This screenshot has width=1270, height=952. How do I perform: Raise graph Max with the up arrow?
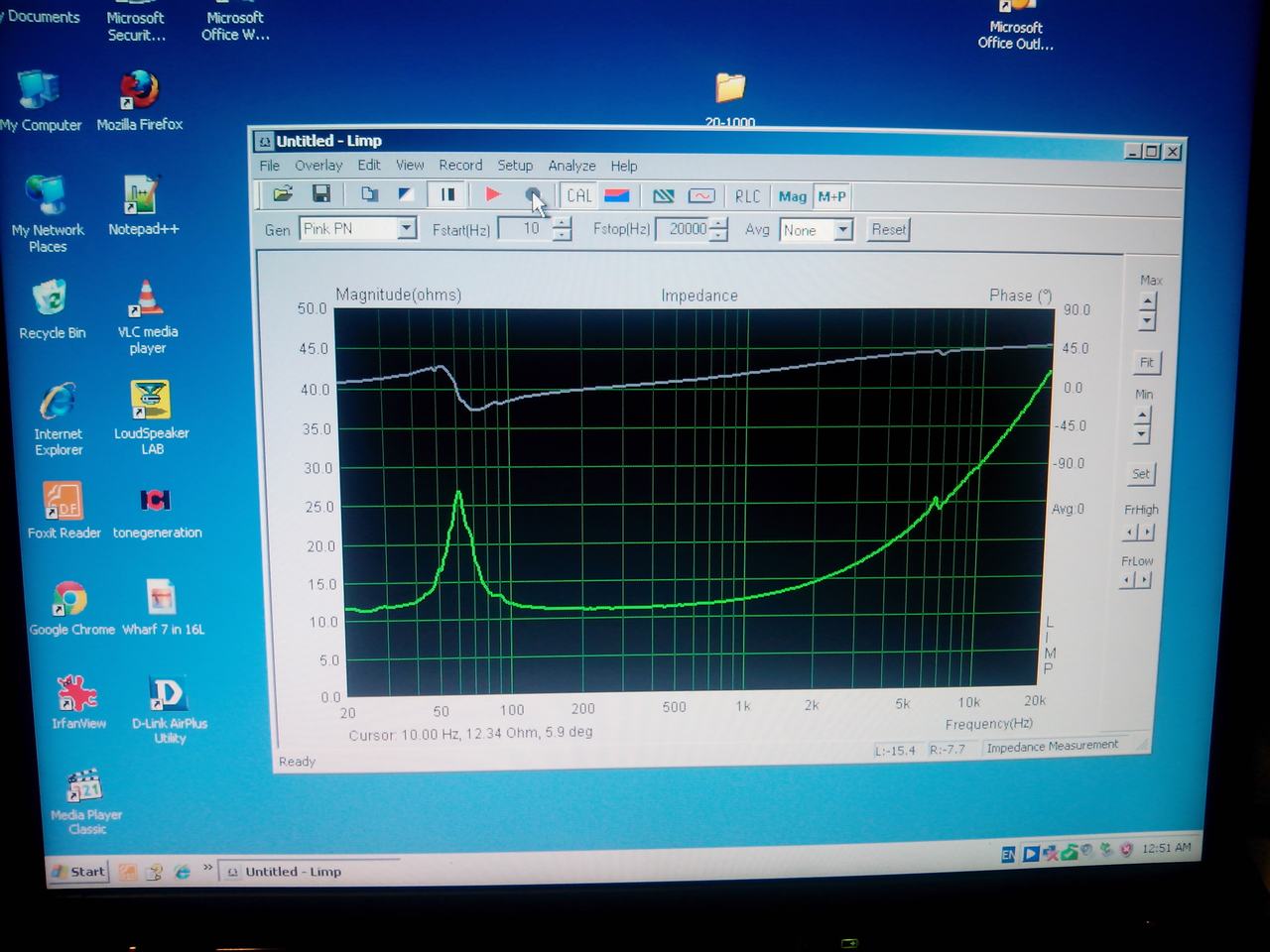1148,301
